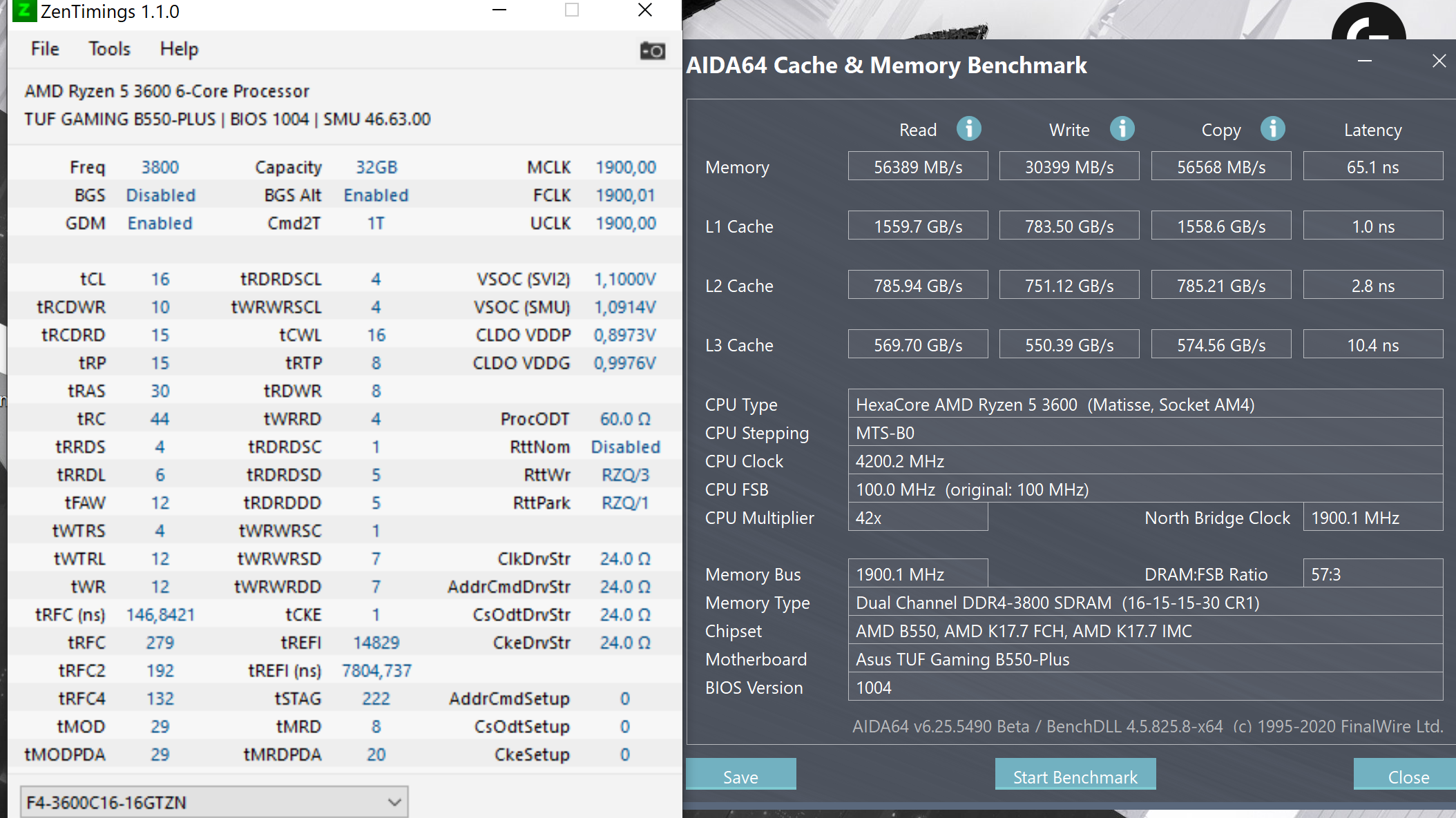Open the F4-3600C16-16GTZN module dropdown
The width and height of the screenshot is (1456, 818).
[x=214, y=802]
